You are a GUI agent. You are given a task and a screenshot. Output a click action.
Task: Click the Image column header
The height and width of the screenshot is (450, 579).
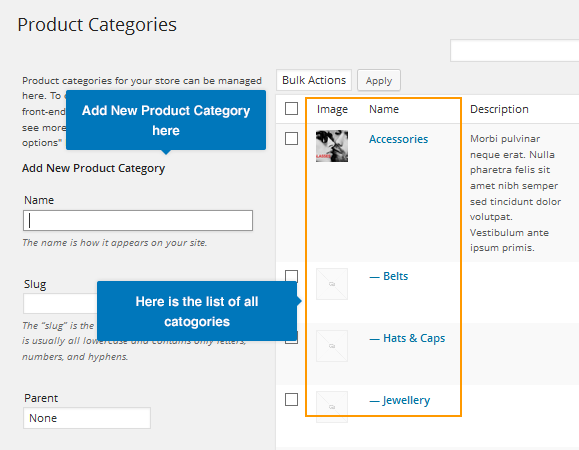(332, 109)
